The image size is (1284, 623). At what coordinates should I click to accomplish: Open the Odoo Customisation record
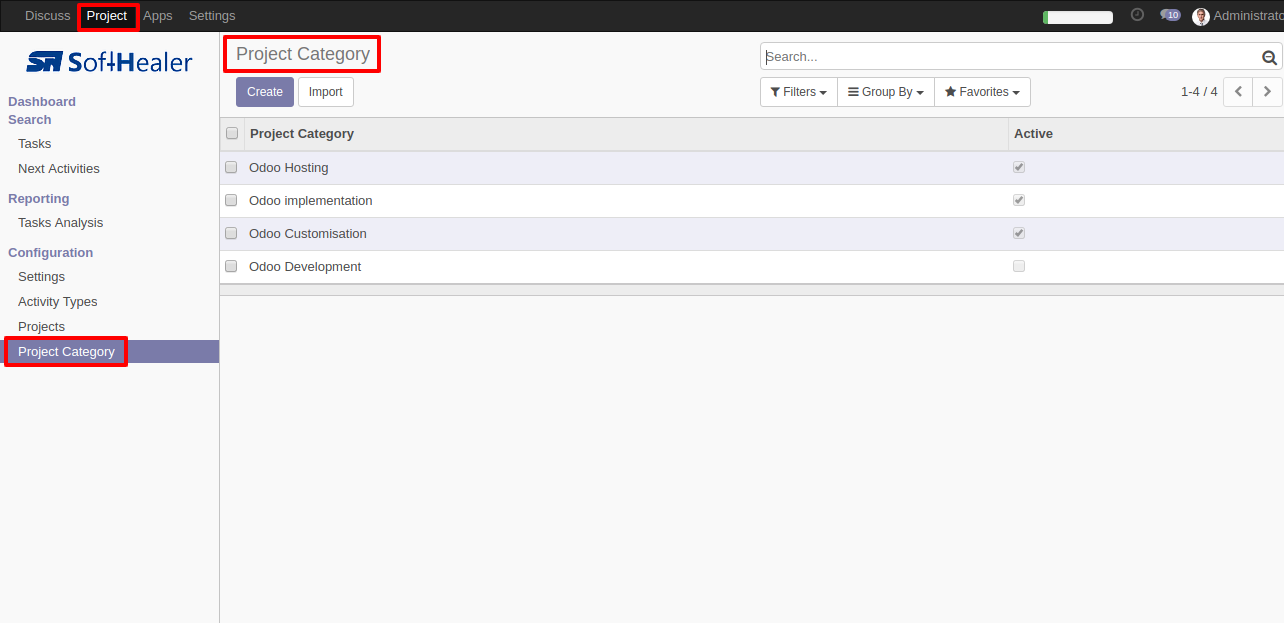tap(308, 234)
